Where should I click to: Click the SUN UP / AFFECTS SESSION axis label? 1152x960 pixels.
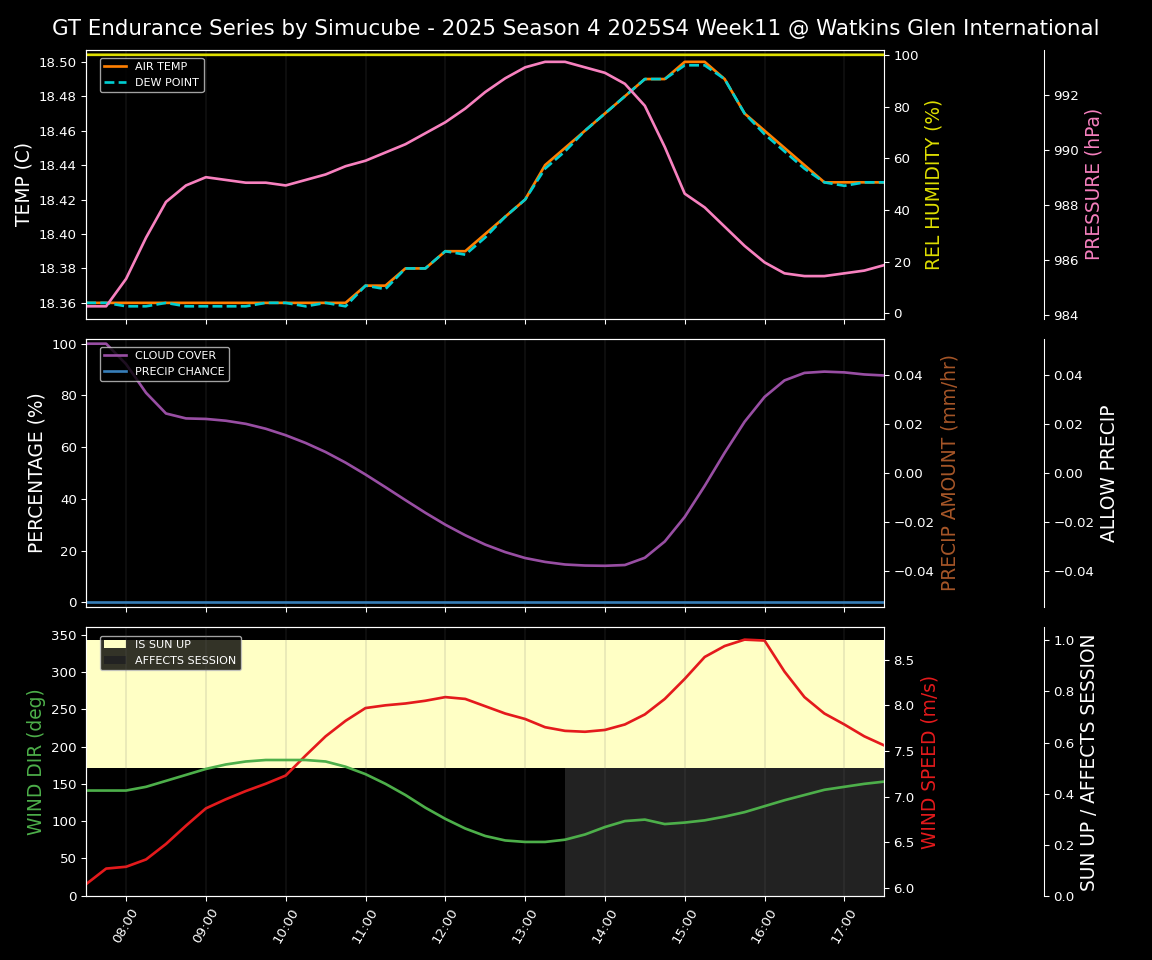click(x=1088, y=761)
